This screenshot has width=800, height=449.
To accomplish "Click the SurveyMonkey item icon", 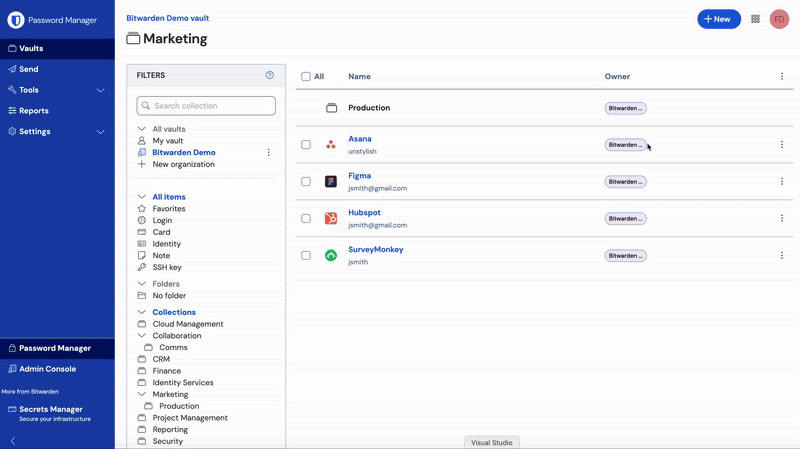I will point(331,256).
